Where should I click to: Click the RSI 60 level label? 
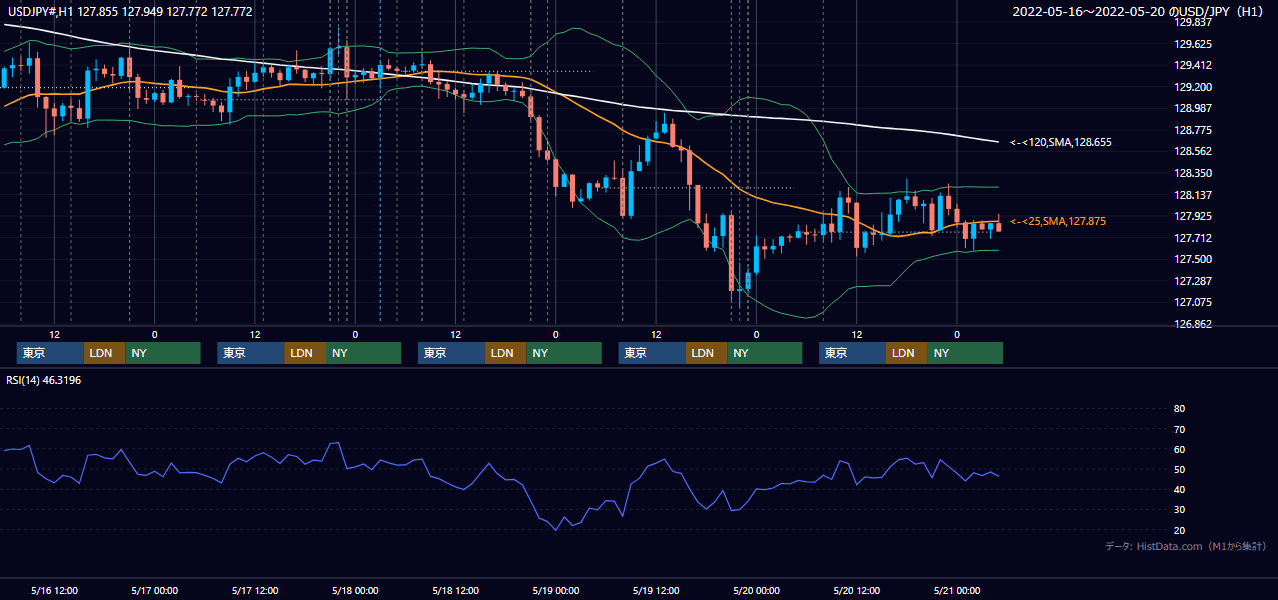pos(1179,449)
